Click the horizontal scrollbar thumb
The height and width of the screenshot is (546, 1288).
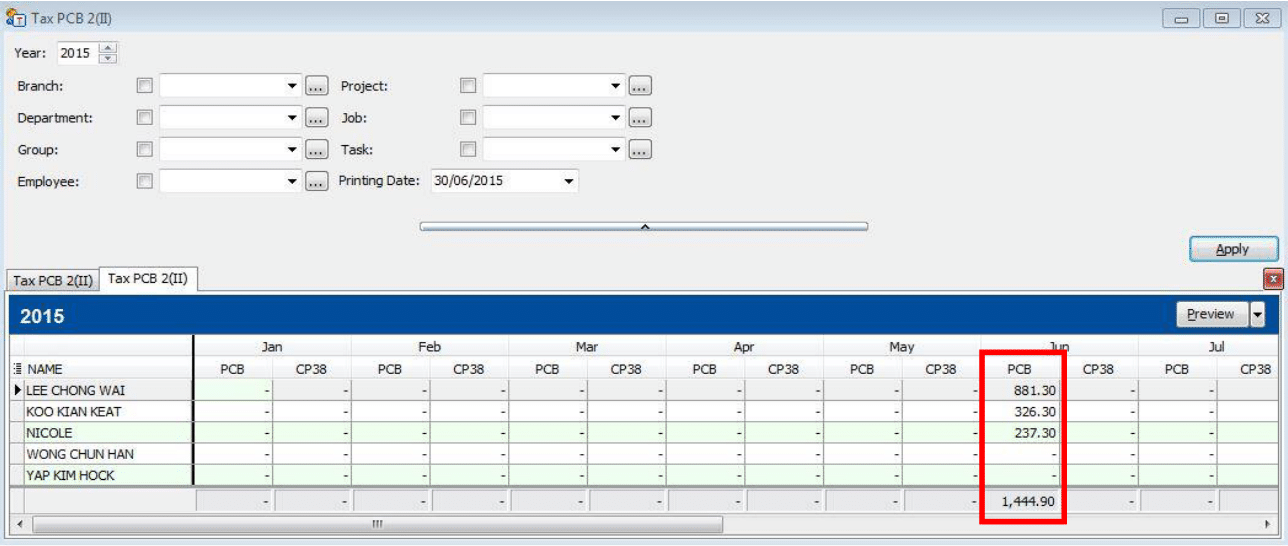coord(377,524)
